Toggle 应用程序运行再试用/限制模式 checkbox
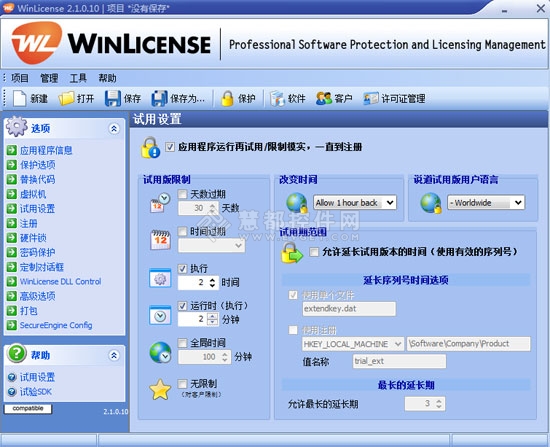Image resolution: width=550 pixels, height=447 pixels. [x=170, y=147]
